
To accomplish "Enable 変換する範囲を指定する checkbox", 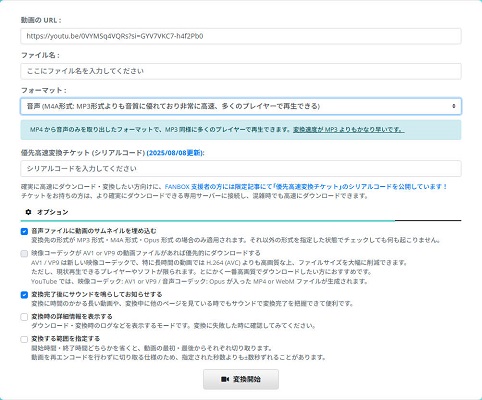I will tap(24, 339).
